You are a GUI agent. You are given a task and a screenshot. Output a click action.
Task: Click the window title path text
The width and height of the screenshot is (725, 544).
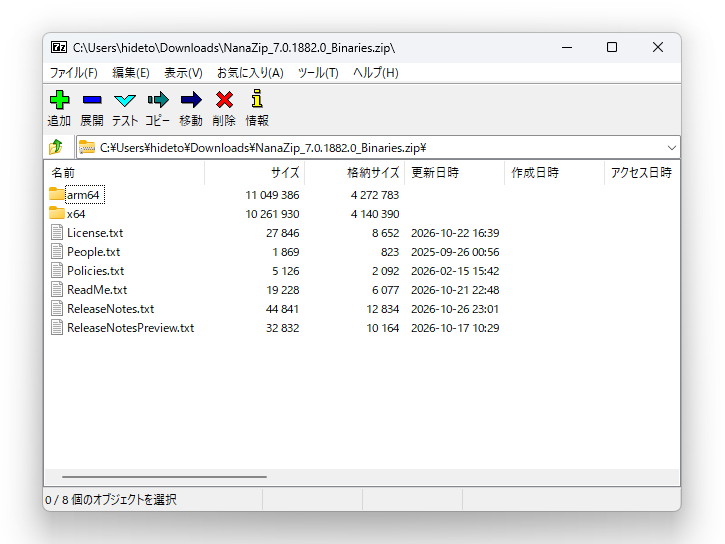pyautogui.click(x=234, y=48)
